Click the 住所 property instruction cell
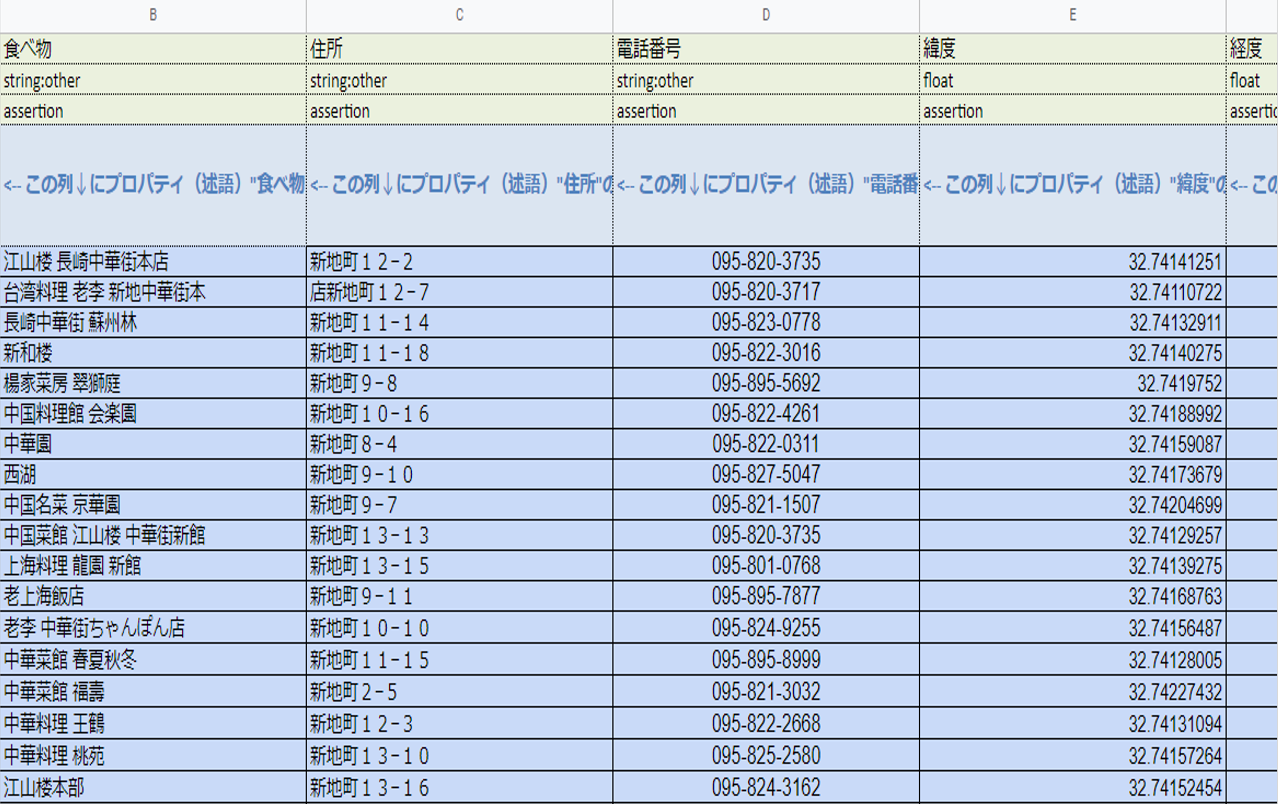This screenshot has height=804, width=1278. (x=459, y=186)
